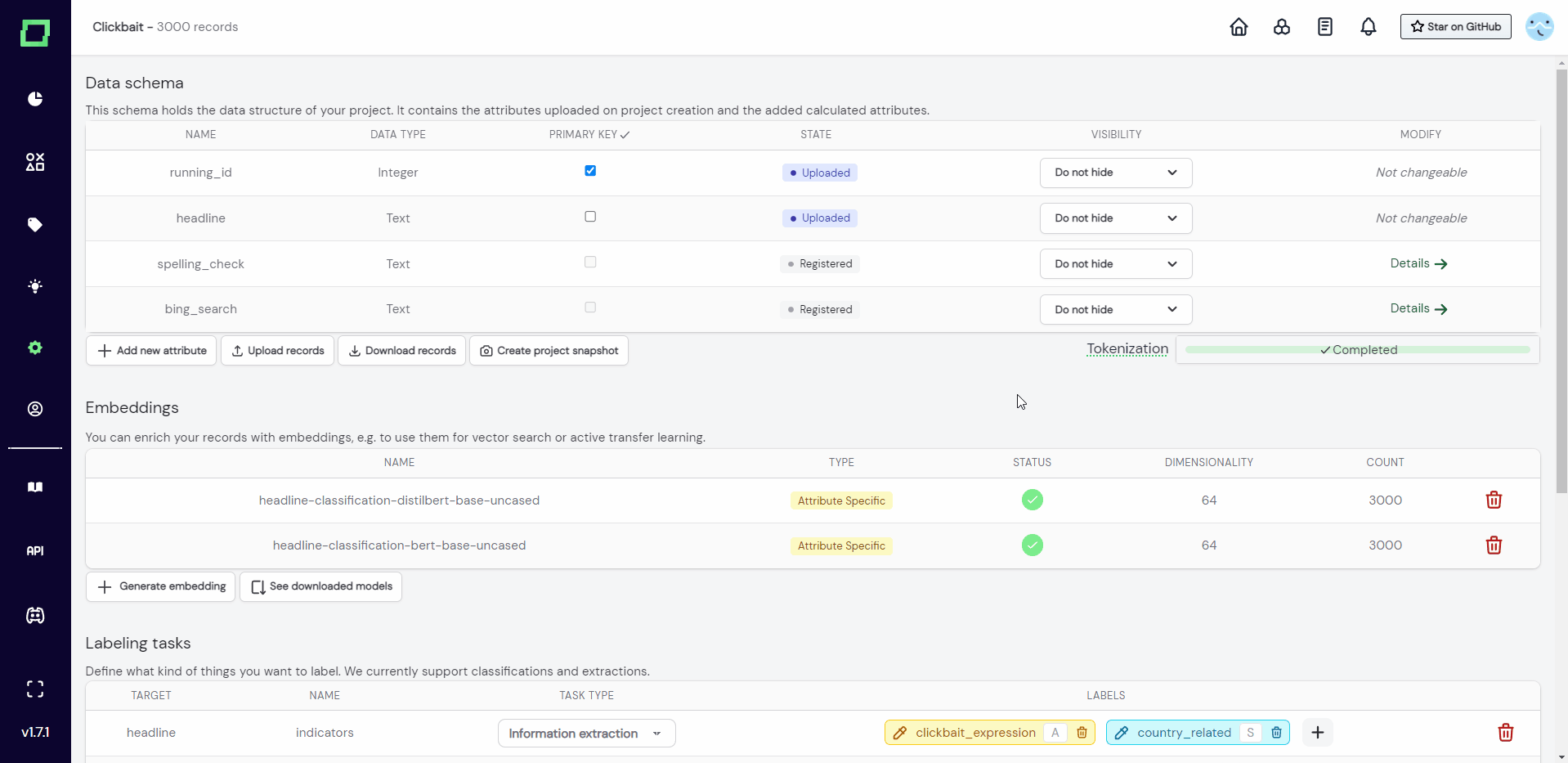Toggle fullscreen mode icon in sidebar
The height and width of the screenshot is (763, 1568).
35,689
